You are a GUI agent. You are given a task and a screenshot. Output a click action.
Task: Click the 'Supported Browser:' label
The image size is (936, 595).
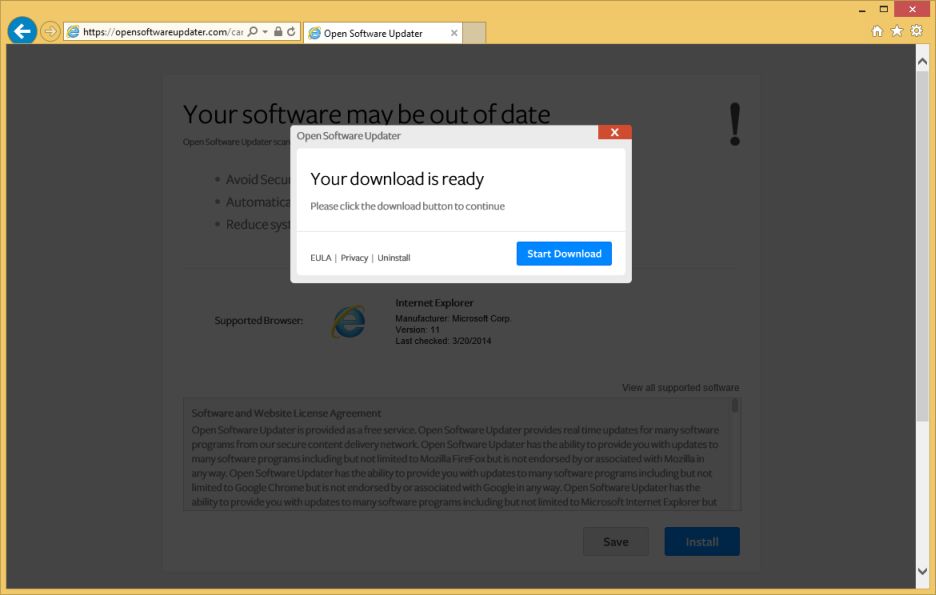(x=258, y=320)
